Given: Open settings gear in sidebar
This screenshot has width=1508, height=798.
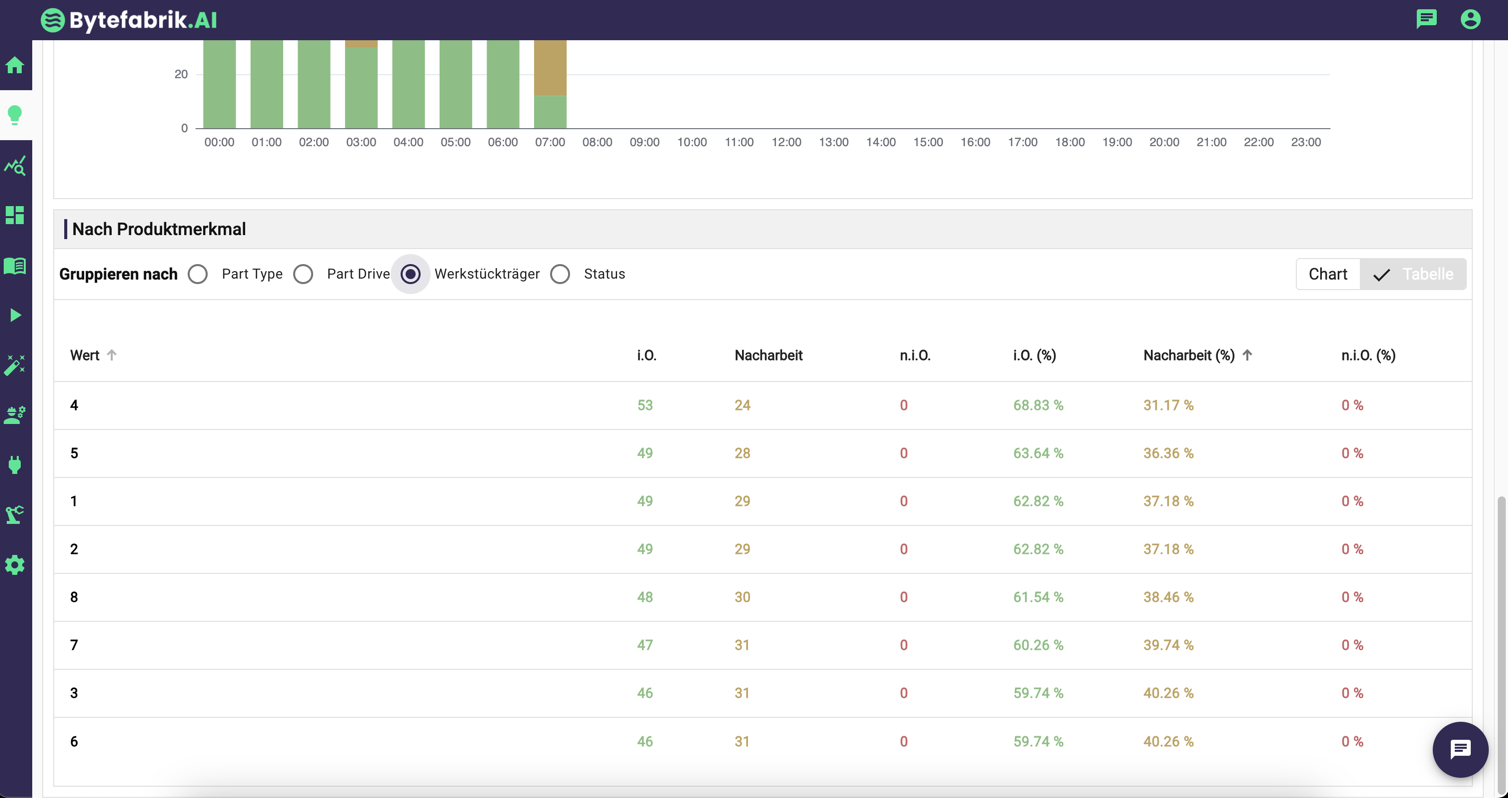Looking at the screenshot, I should pyautogui.click(x=15, y=565).
